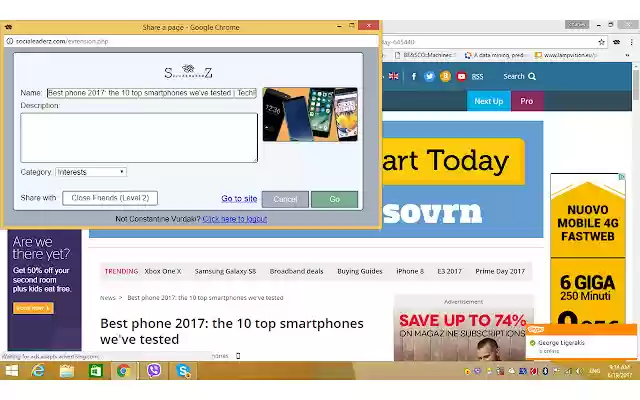Switch to the Next Up tab
640x400 pixels.
point(489,101)
